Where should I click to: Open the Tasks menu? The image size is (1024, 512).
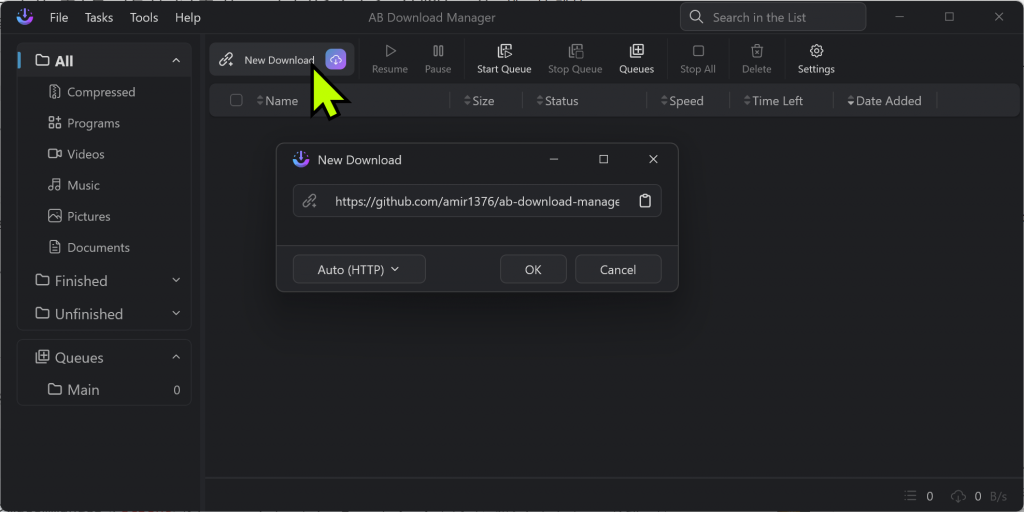99,18
